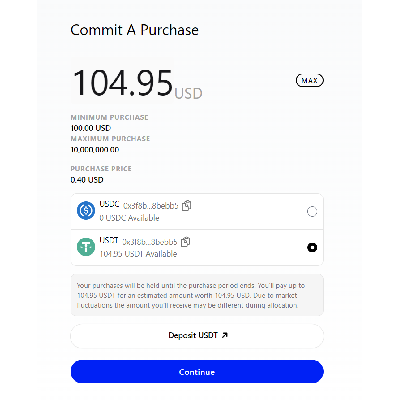Click the external arrow icon beside Deposit USDT
This screenshot has width=400, height=400.
(x=225, y=335)
